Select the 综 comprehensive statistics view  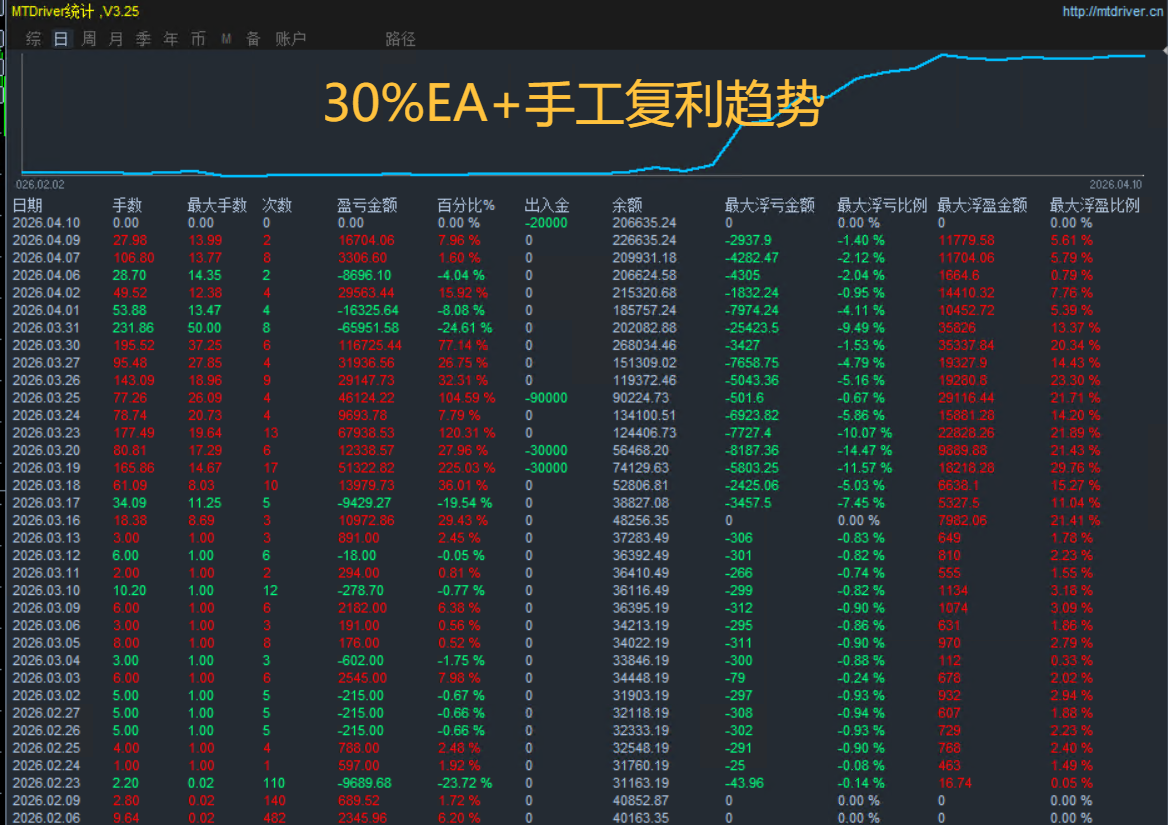click(33, 38)
